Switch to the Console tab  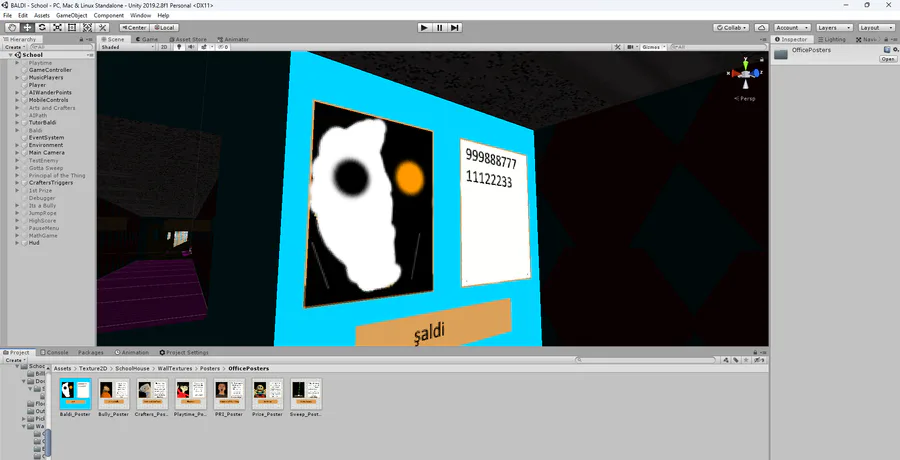55,353
